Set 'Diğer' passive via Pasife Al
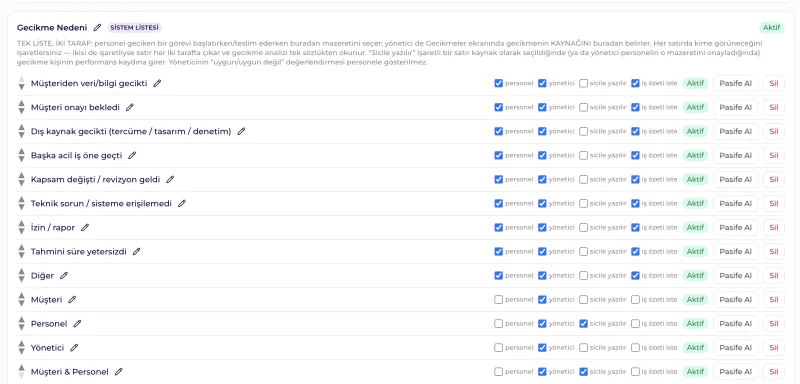The image size is (800, 384). coord(735,275)
